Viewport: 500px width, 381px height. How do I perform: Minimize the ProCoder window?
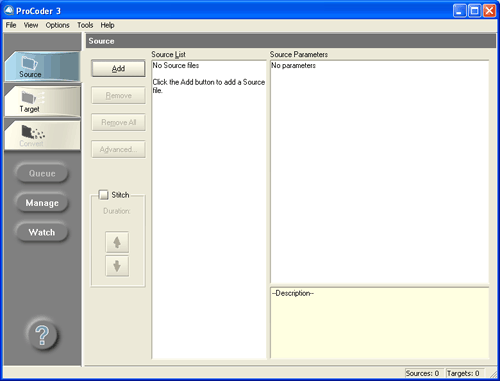tap(459, 11)
